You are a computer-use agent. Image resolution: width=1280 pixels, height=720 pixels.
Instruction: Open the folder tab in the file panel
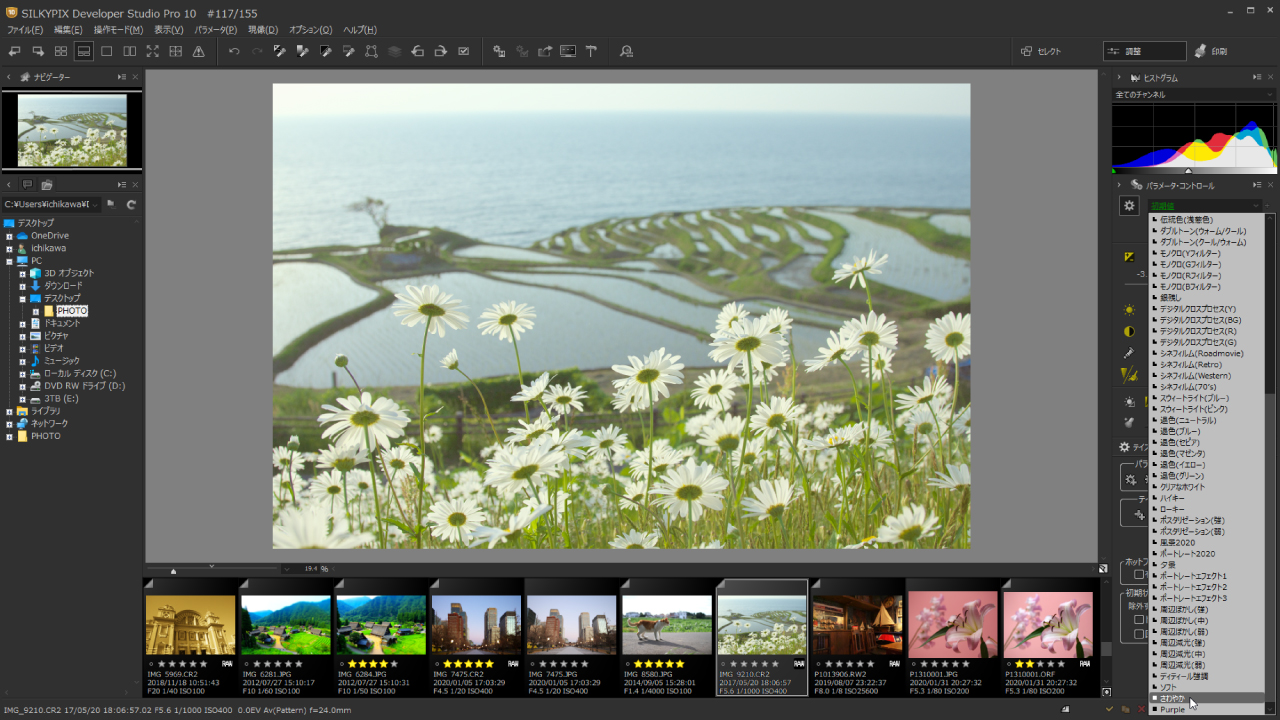[x=47, y=185]
